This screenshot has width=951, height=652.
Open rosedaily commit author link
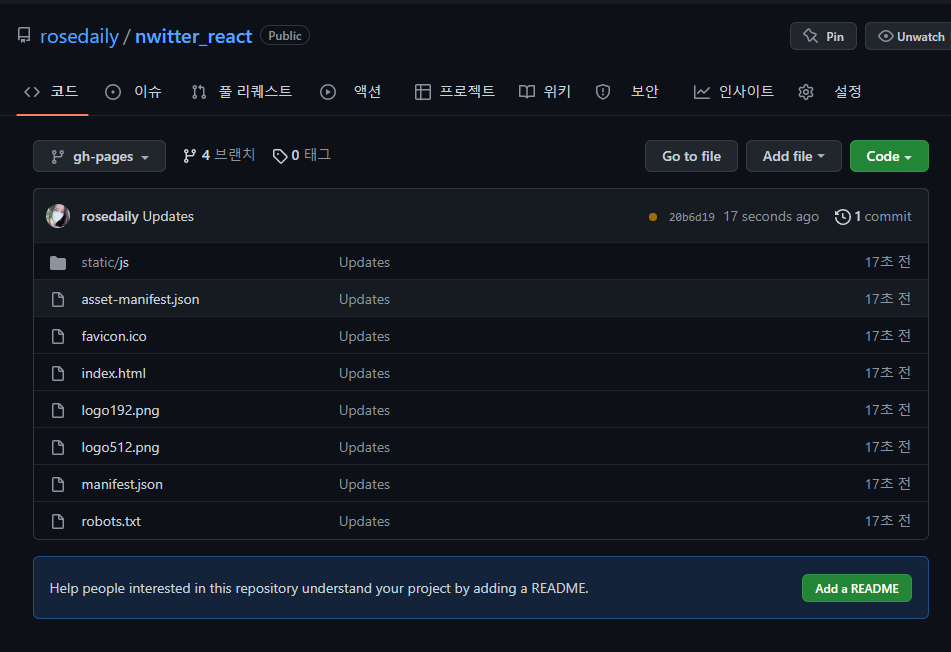tap(110, 217)
